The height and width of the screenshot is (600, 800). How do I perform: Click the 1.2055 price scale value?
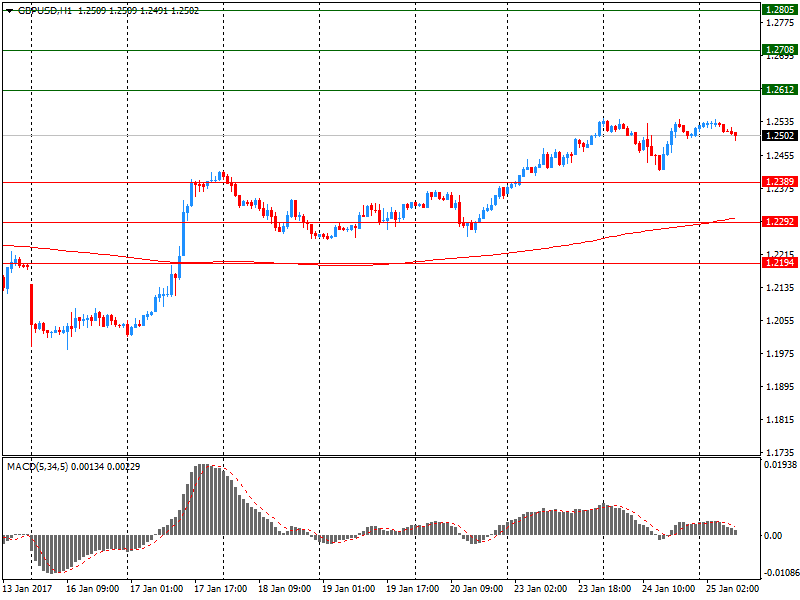pyautogui.click(x=780, y=321)
